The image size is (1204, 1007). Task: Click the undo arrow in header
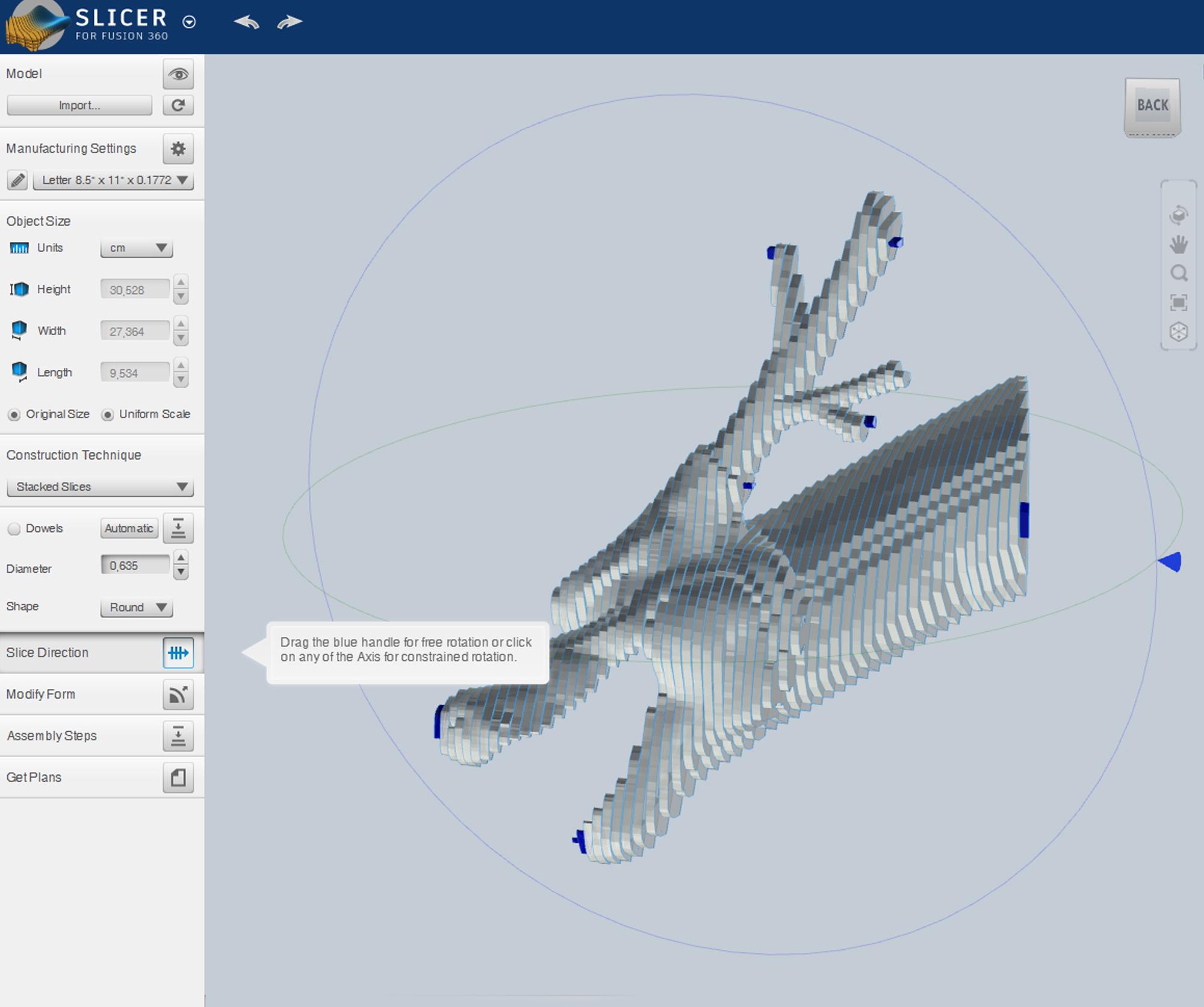246,22
